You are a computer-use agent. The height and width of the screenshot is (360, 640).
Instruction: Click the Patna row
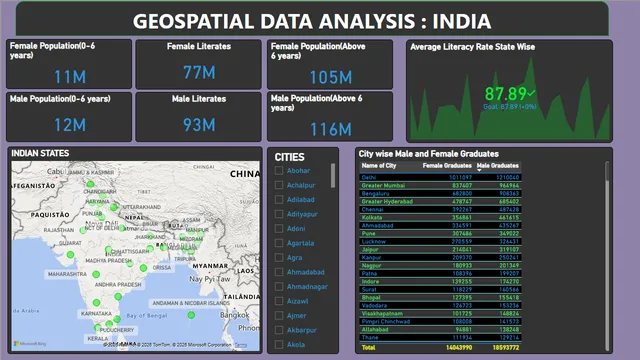(440, 273)
